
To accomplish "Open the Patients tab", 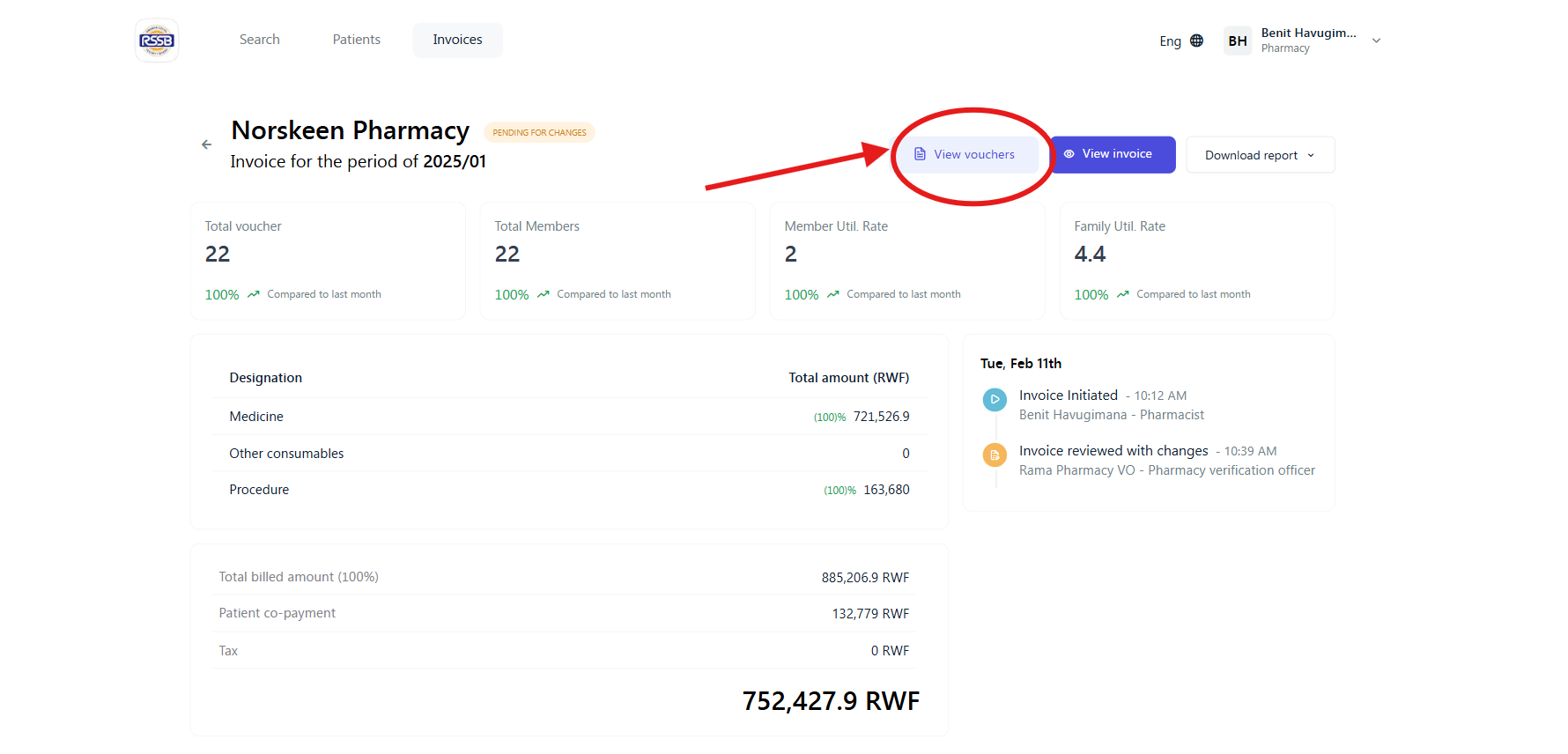I will click(x=356, y=40).
